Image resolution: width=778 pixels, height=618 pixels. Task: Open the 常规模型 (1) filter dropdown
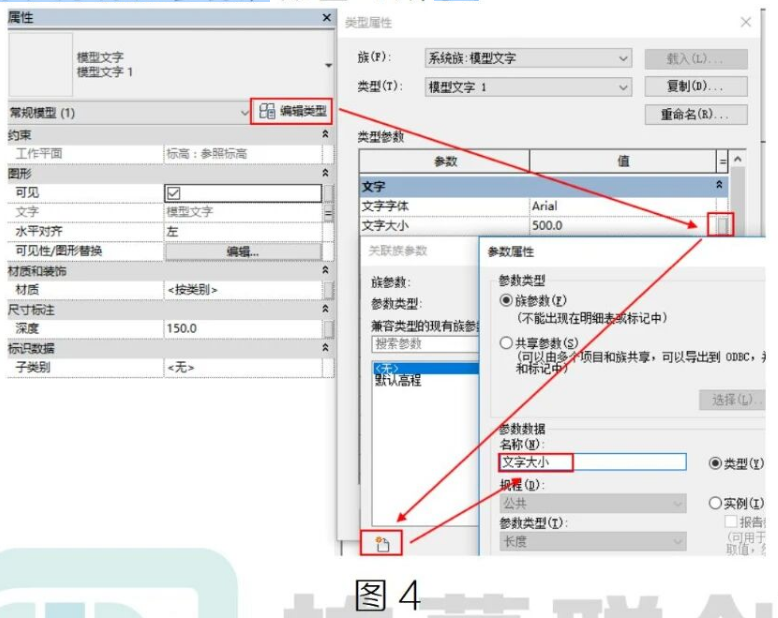pyautogui.click(x=244, y=113)
